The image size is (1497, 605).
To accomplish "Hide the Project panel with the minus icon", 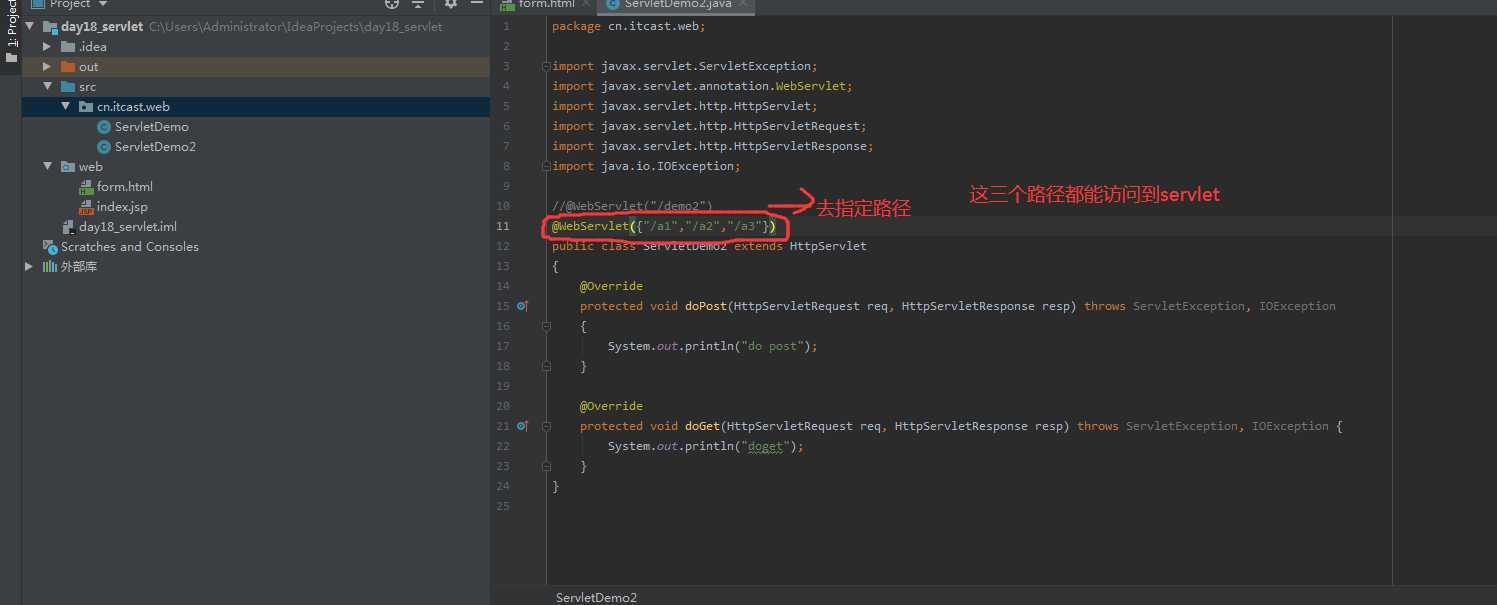I will pos(476,4).
